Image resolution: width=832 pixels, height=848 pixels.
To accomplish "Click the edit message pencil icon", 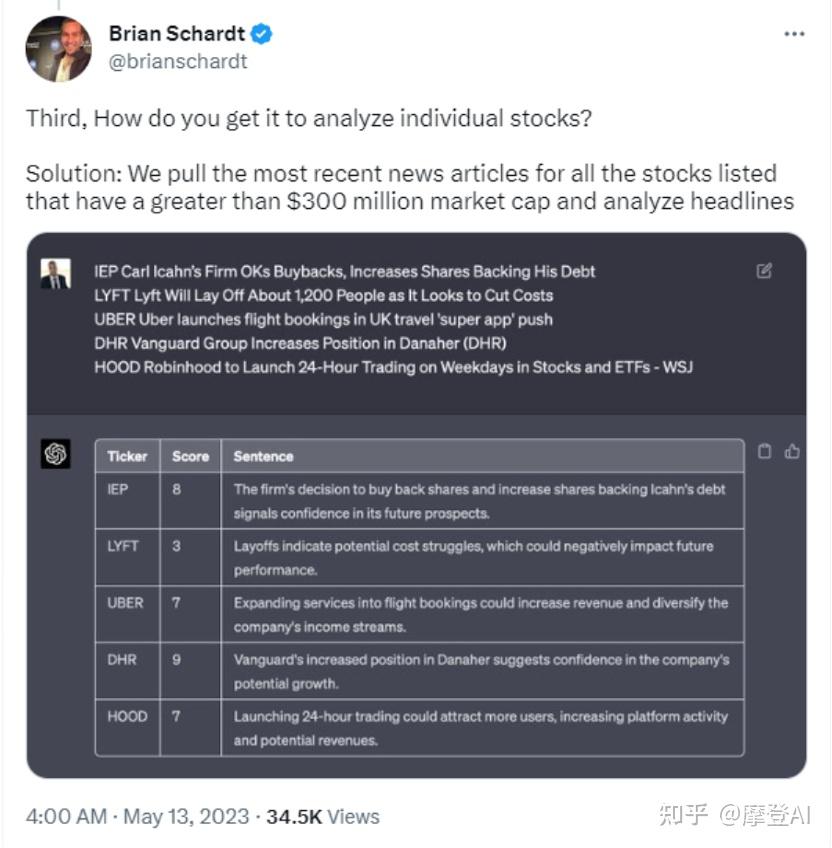I will (764, 271).
